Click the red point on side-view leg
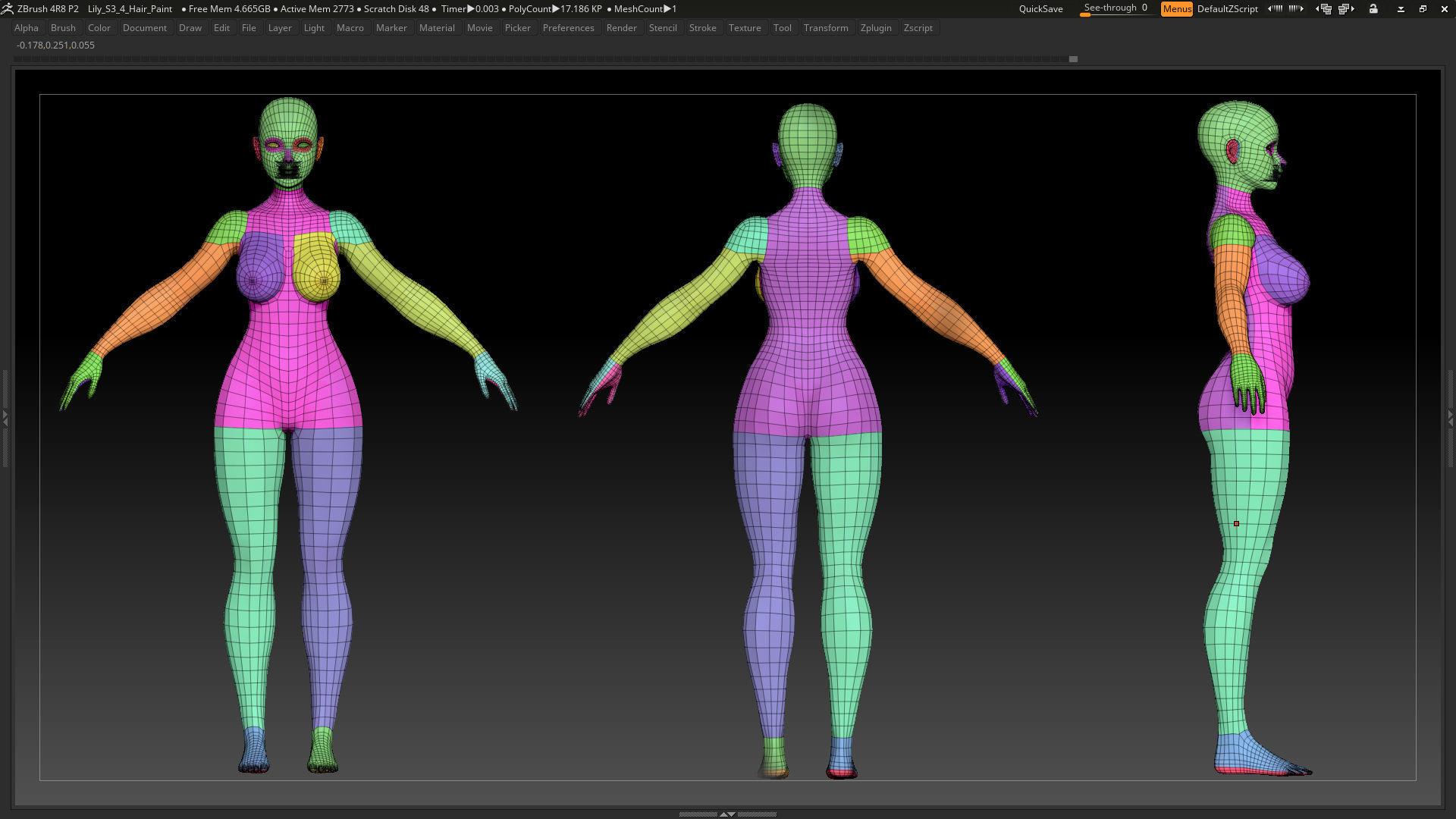 coord(1236,524)
